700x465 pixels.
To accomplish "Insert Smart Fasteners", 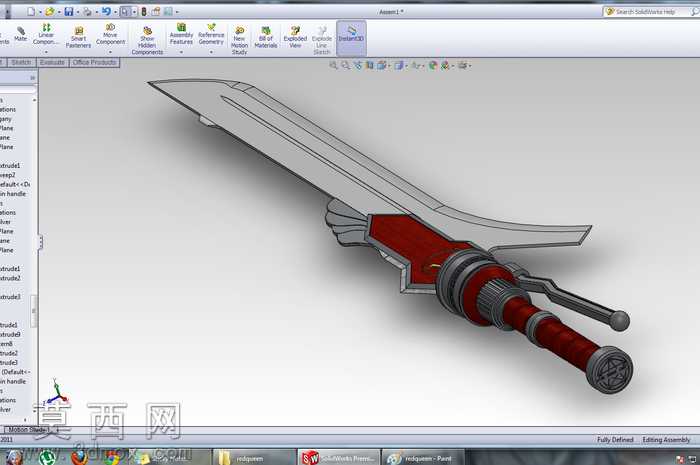I will pyautogui.click(x=78, y=37).
